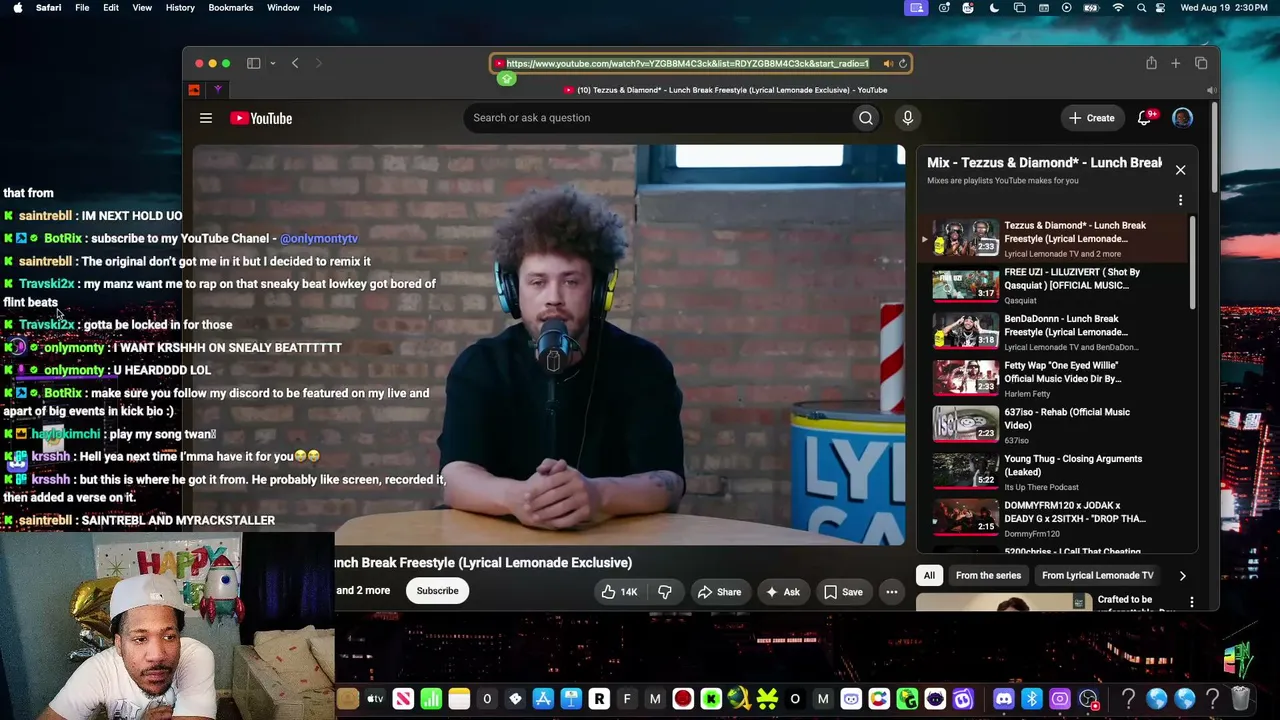The width and height of the screenshot is (1280, 720).
Task: Open options for Crafted to be video
Action: point(1191,602)
